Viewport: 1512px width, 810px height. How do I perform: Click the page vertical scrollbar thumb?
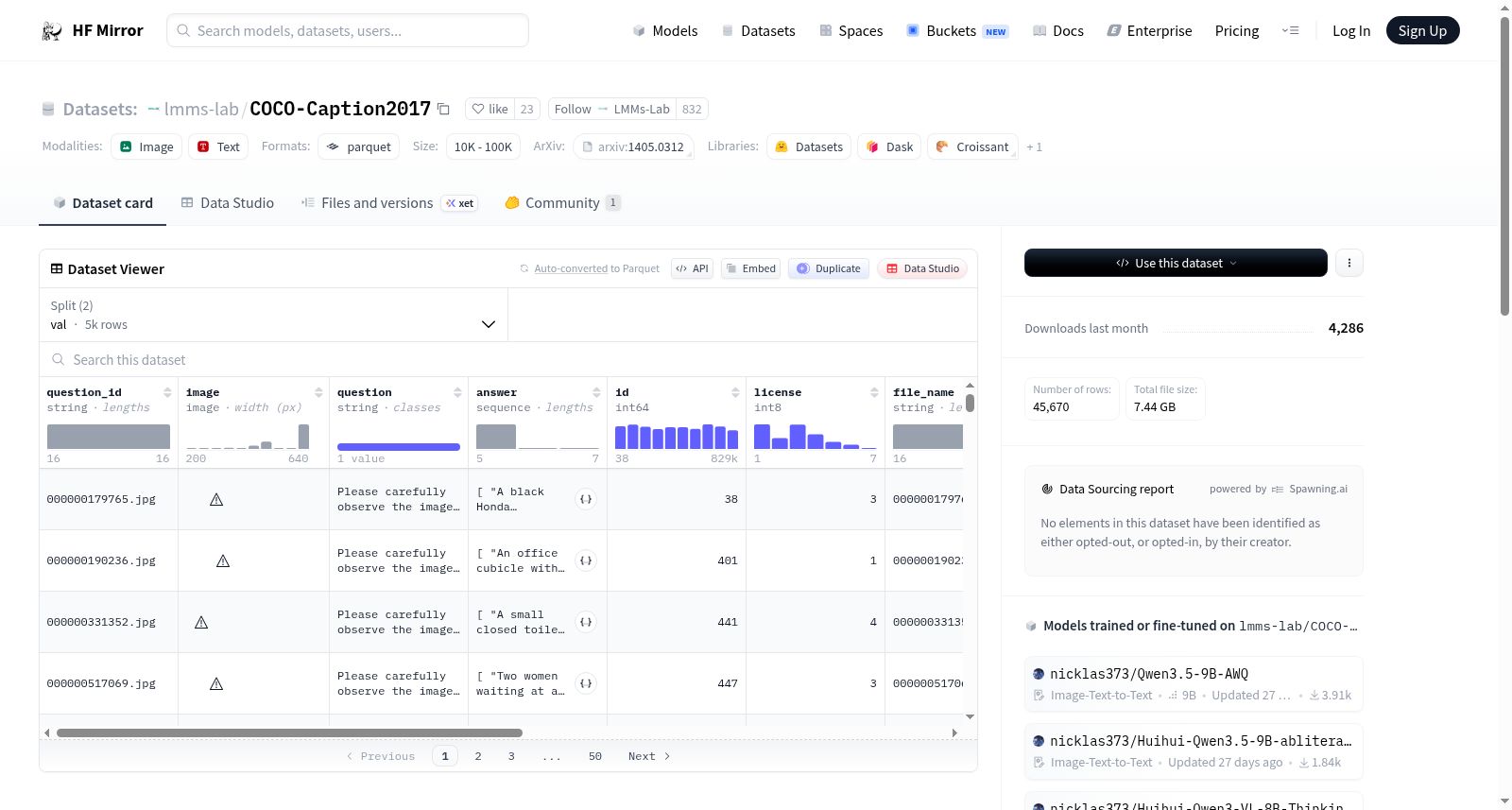1505,165
